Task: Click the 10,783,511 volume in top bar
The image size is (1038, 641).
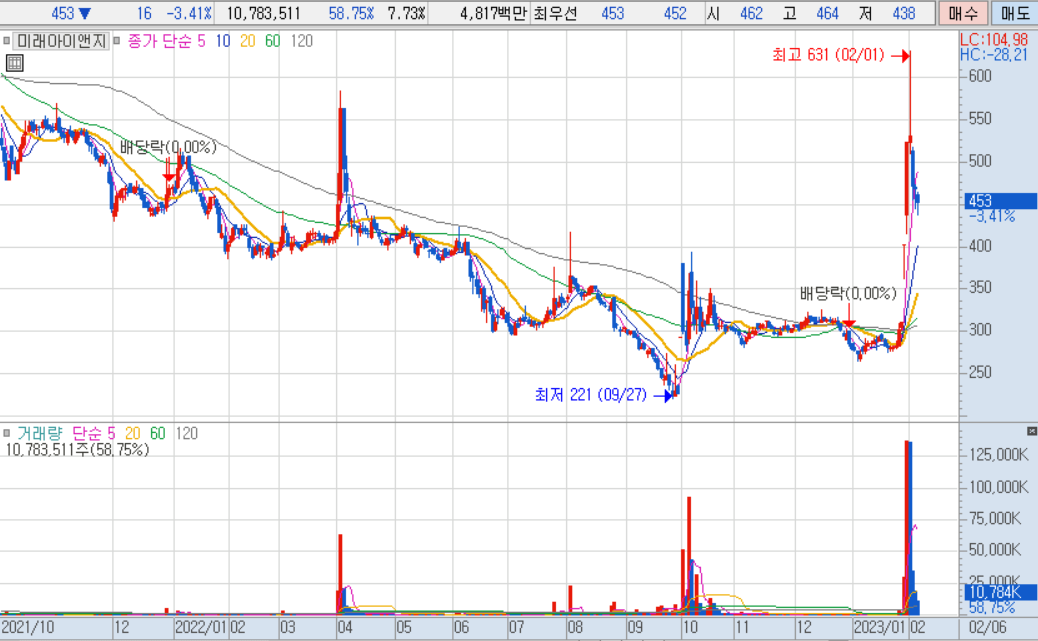Action: point(263,13)
